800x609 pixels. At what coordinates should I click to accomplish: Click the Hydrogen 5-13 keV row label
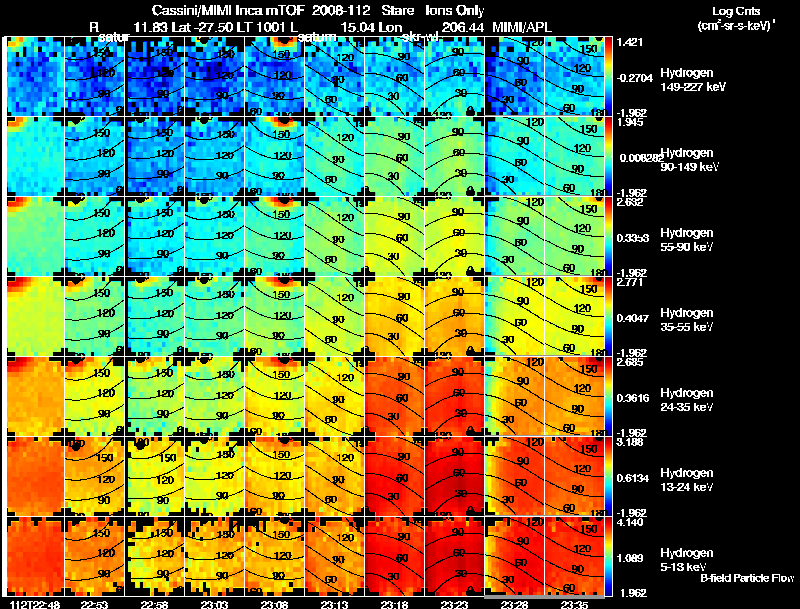pos(686,560)
